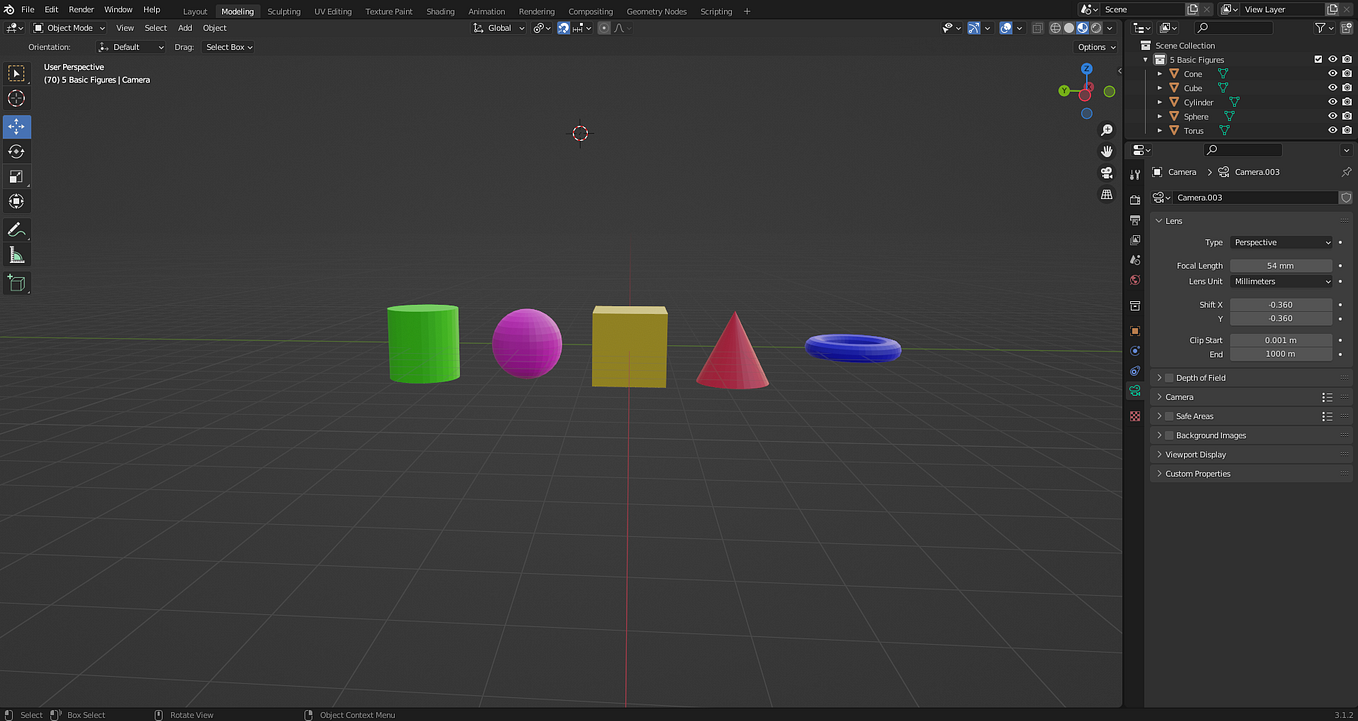Activate the Scale tool
This screenshot has height=721, width=1358.
16,176
